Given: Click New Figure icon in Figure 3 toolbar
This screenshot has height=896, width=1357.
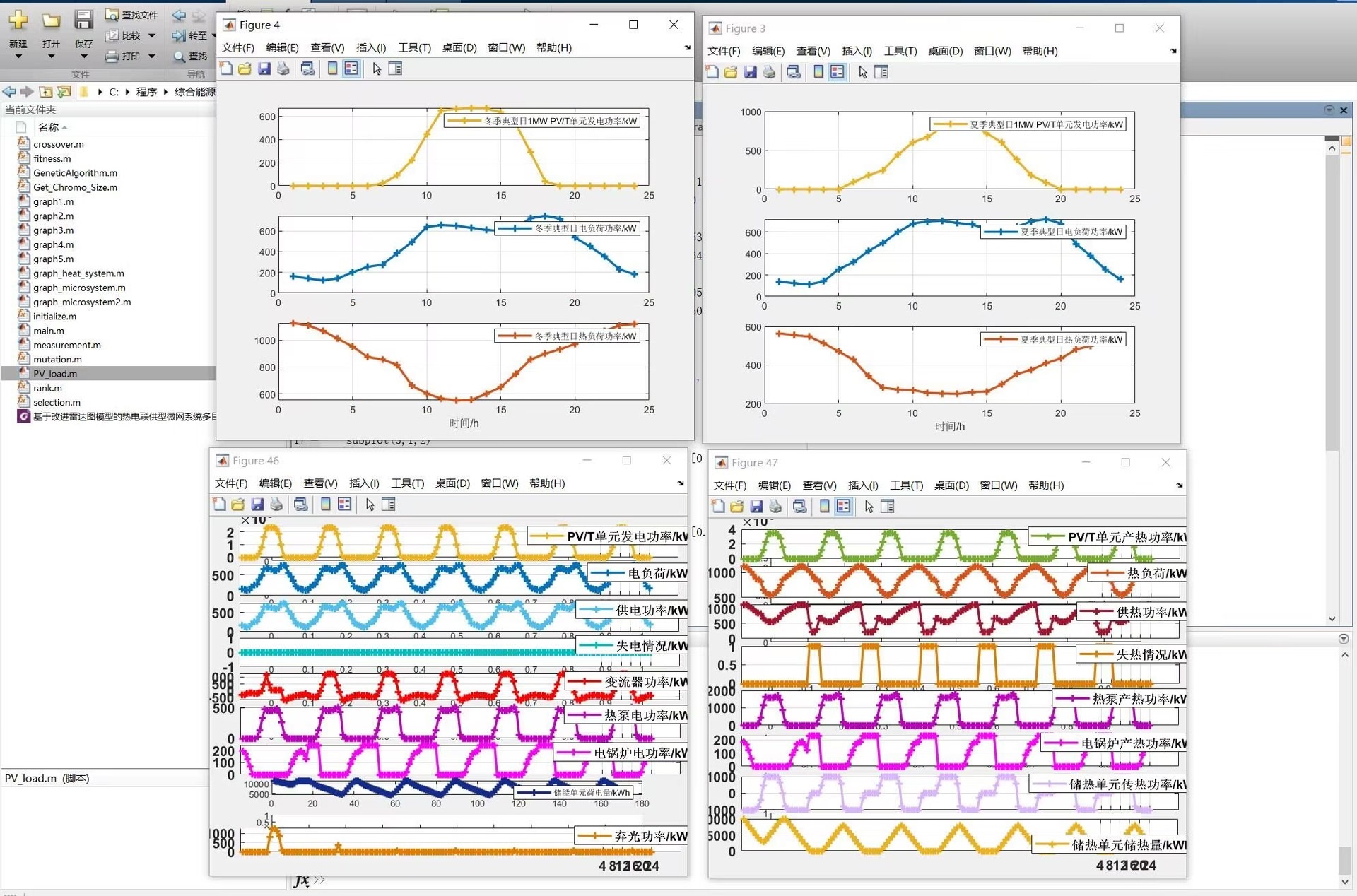Looking at the screenshot, I should [712, 72].
